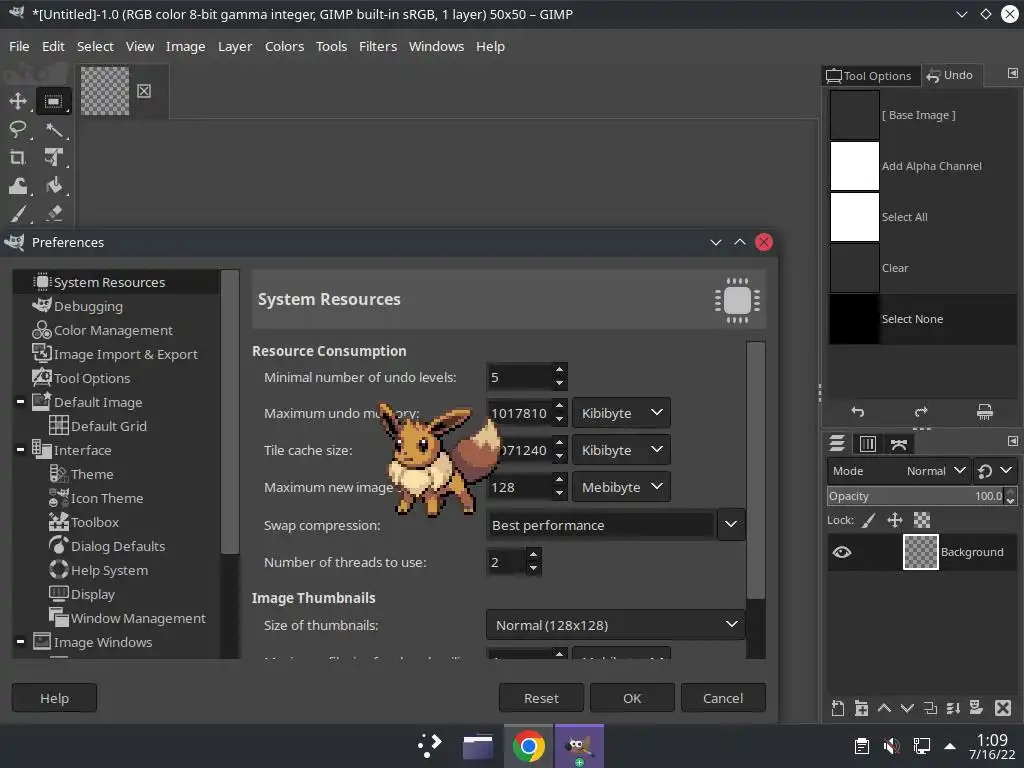Select the Unified Transform tool
Image resolution: width=1024 pixels, height=768 pixels.
pos(54,157)
